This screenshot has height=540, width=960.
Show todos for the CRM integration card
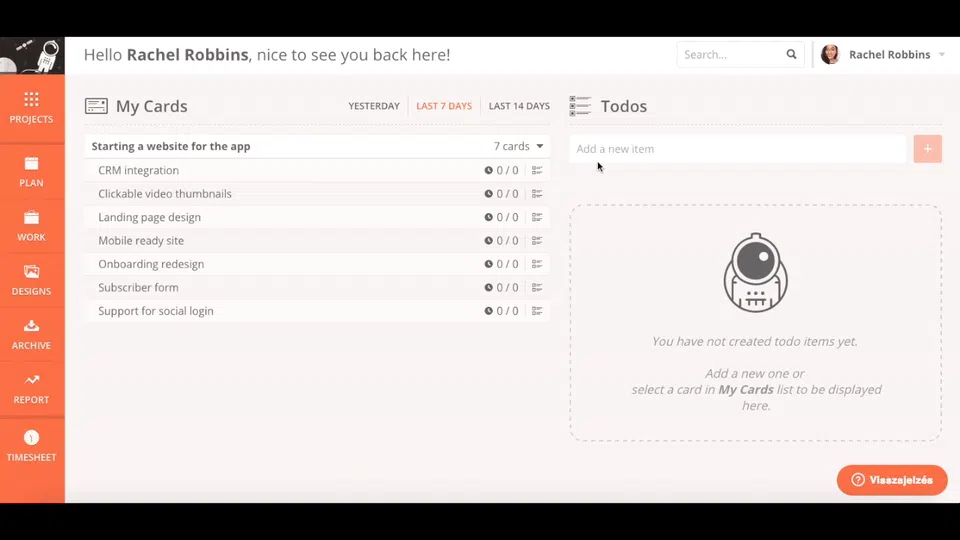coord(537,170)
